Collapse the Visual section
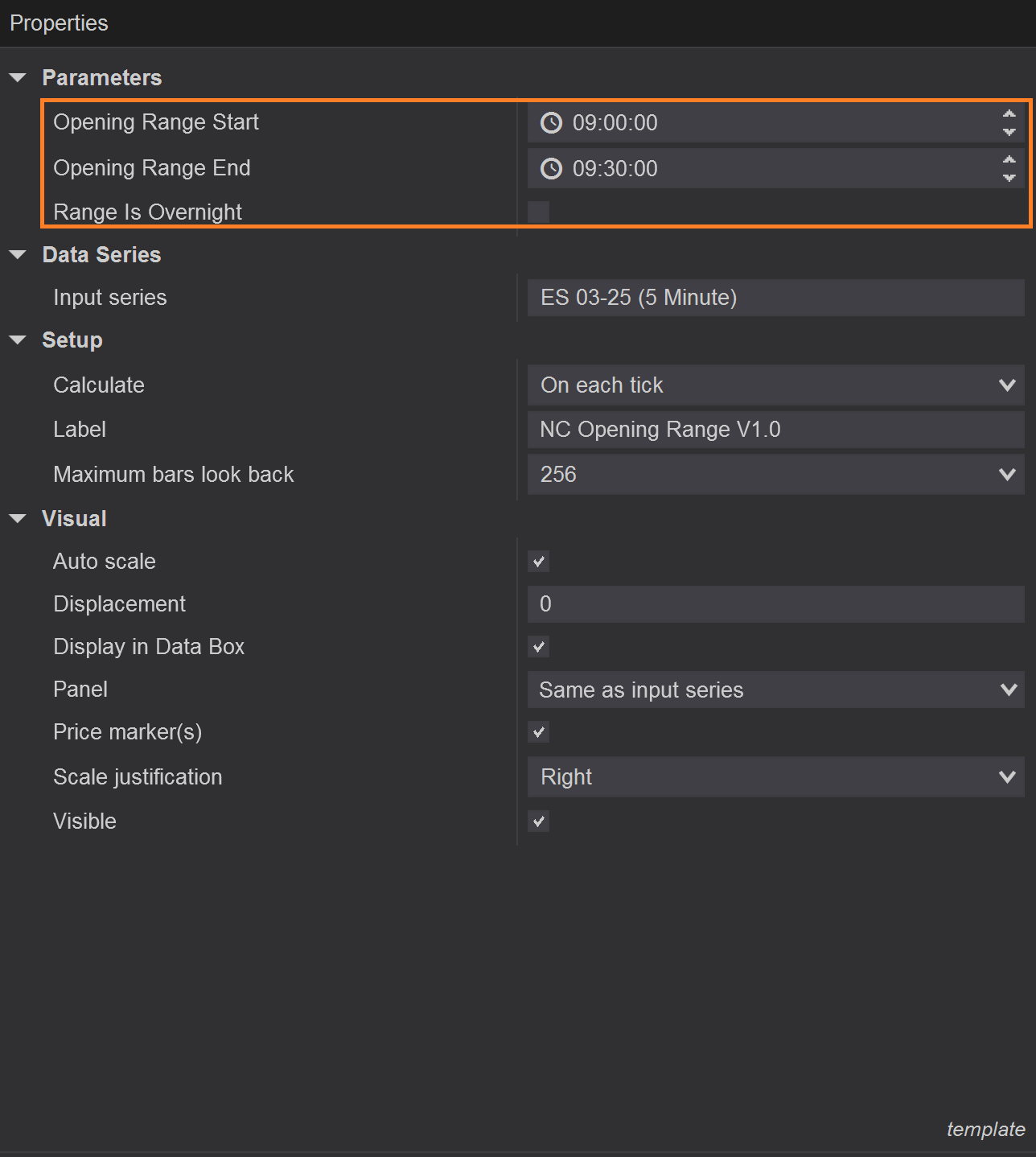Image resolution: width=1036 pixels, height=1157 pixels. click(18, 518)
